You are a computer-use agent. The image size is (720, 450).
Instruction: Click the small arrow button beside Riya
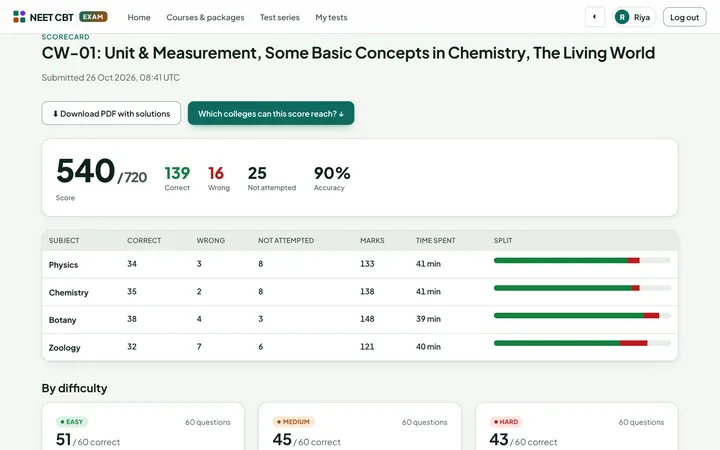click(x=595, y=17)
